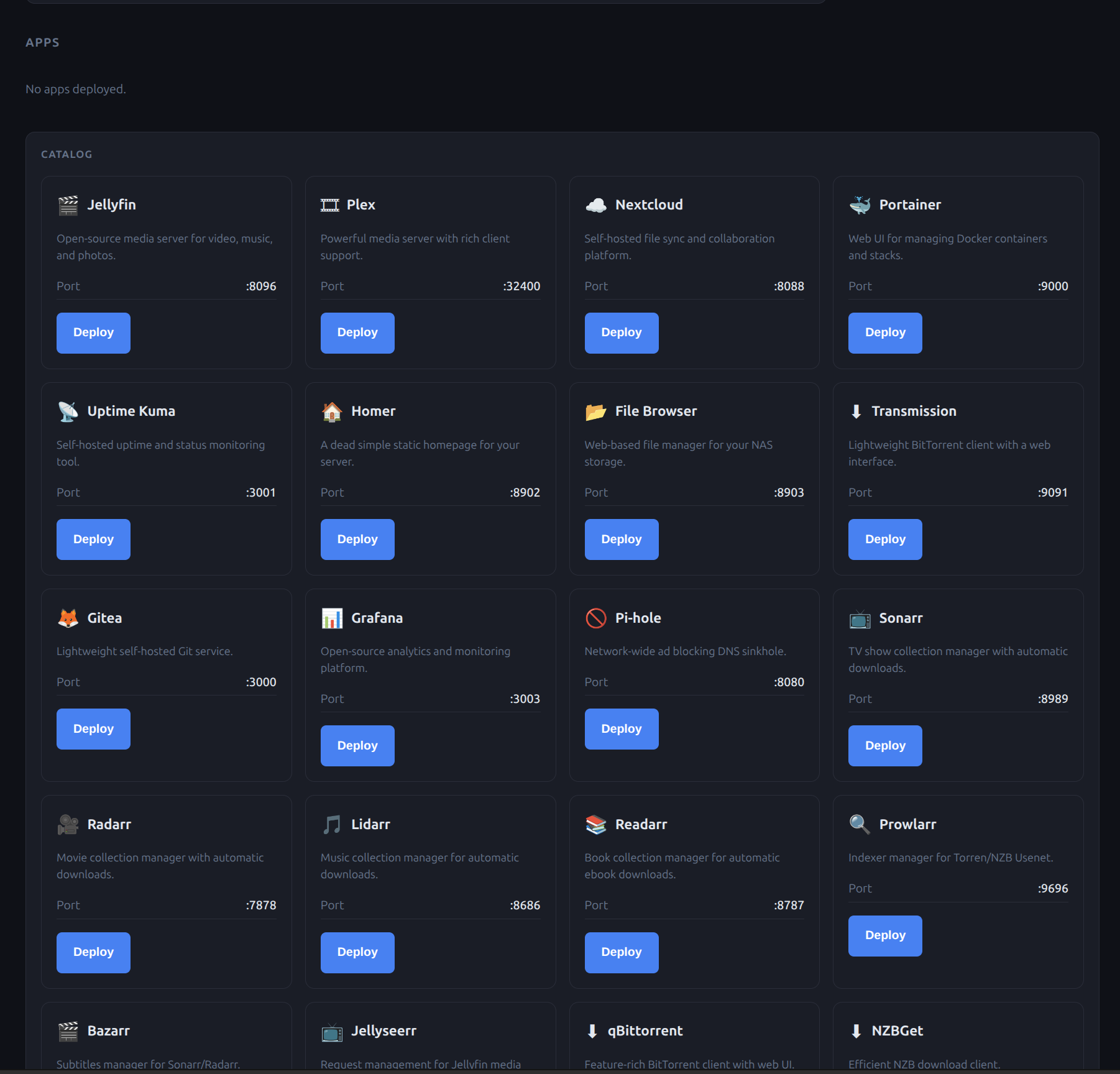1120x1074 pixels.
Task: Click the Plex port value :32400
Action: coord(521,287)
